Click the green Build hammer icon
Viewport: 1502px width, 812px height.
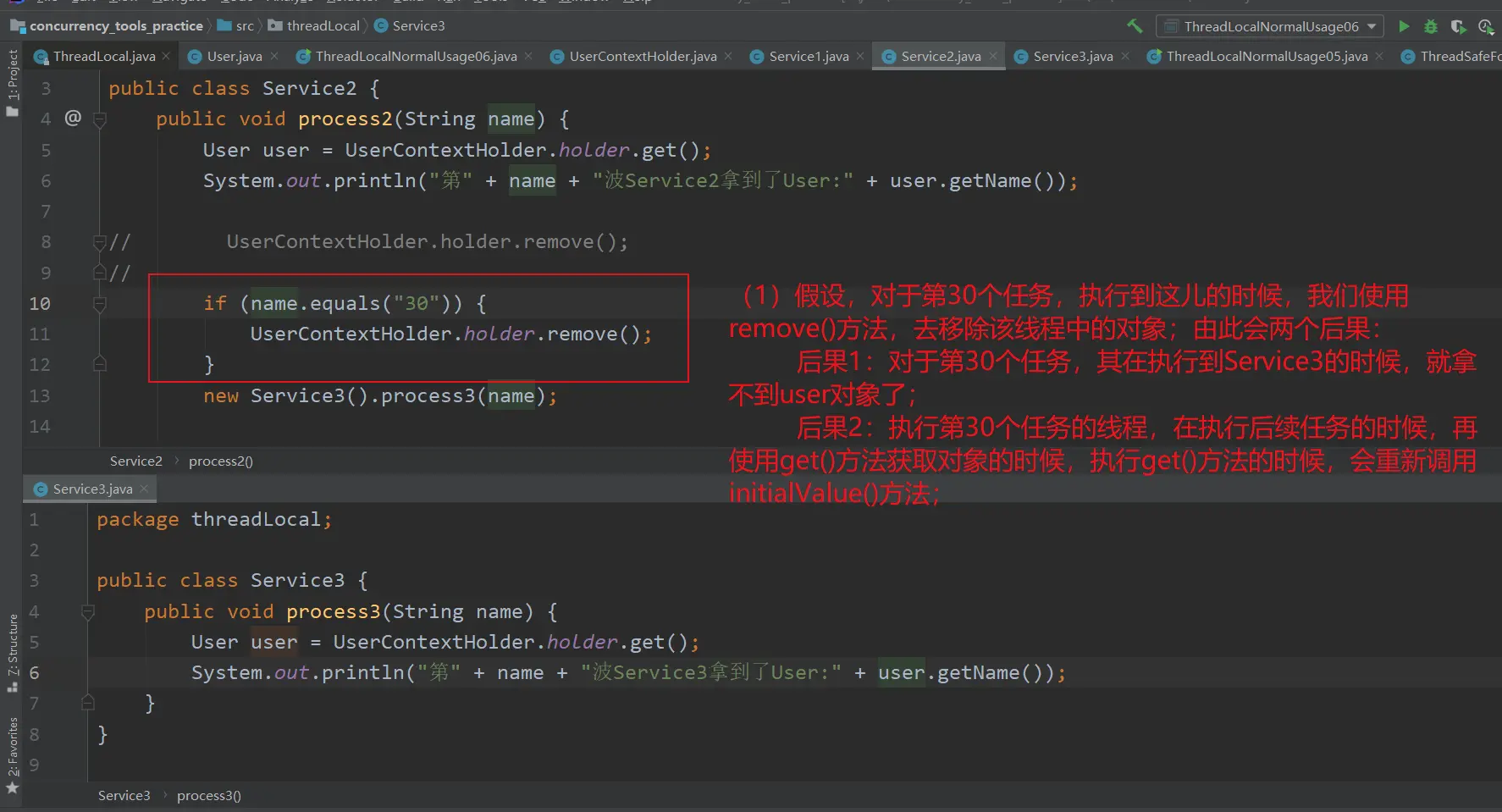[1135, 26]
